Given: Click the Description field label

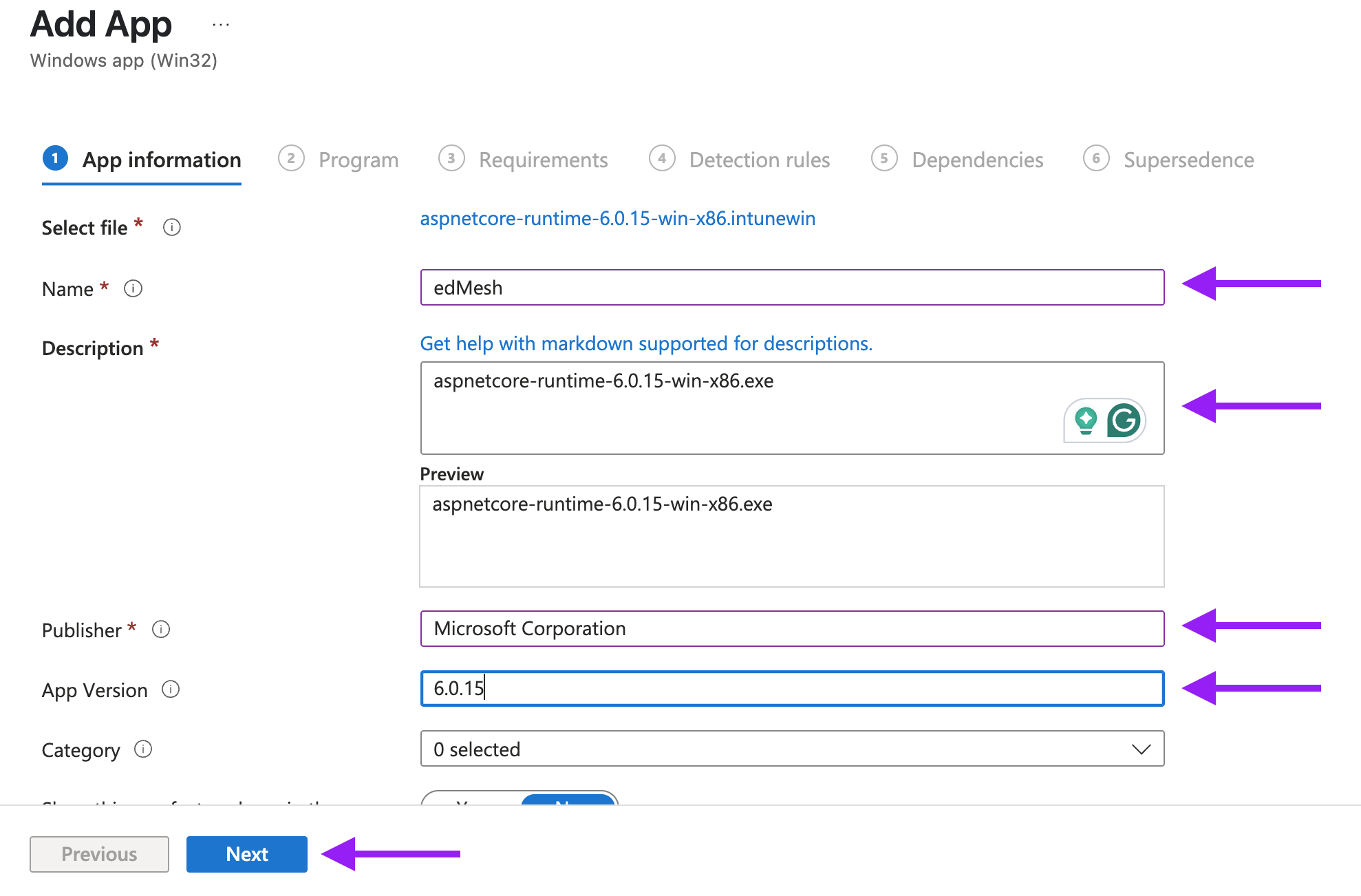Looking at the screenshot, I should tap(92, 348).
